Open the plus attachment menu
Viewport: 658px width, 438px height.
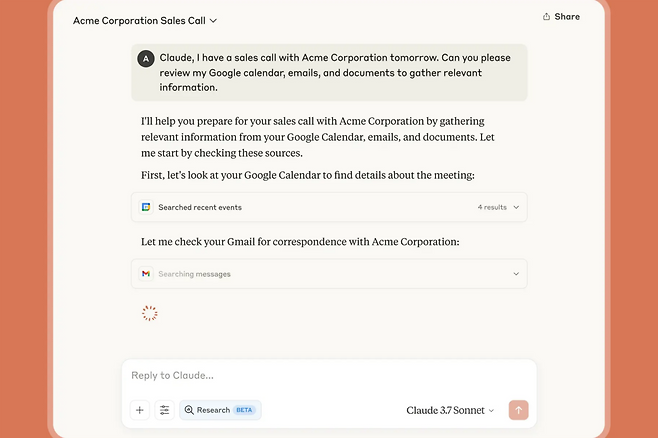140,410
